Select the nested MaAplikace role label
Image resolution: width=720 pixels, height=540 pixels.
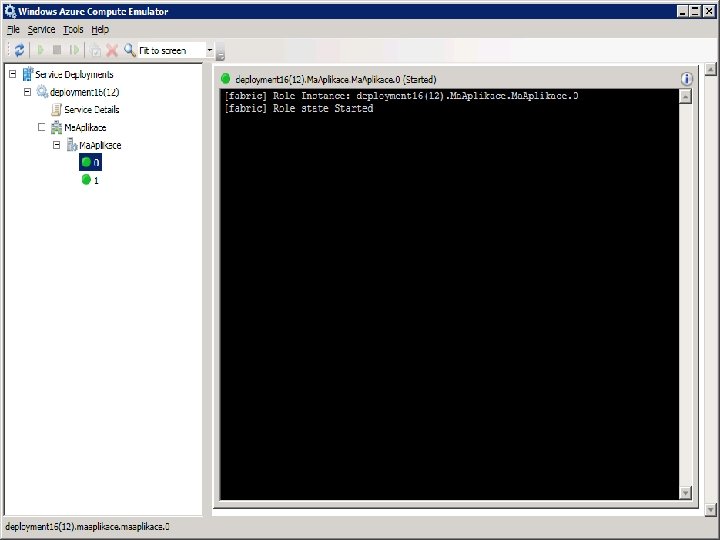(x=100, y=146)
